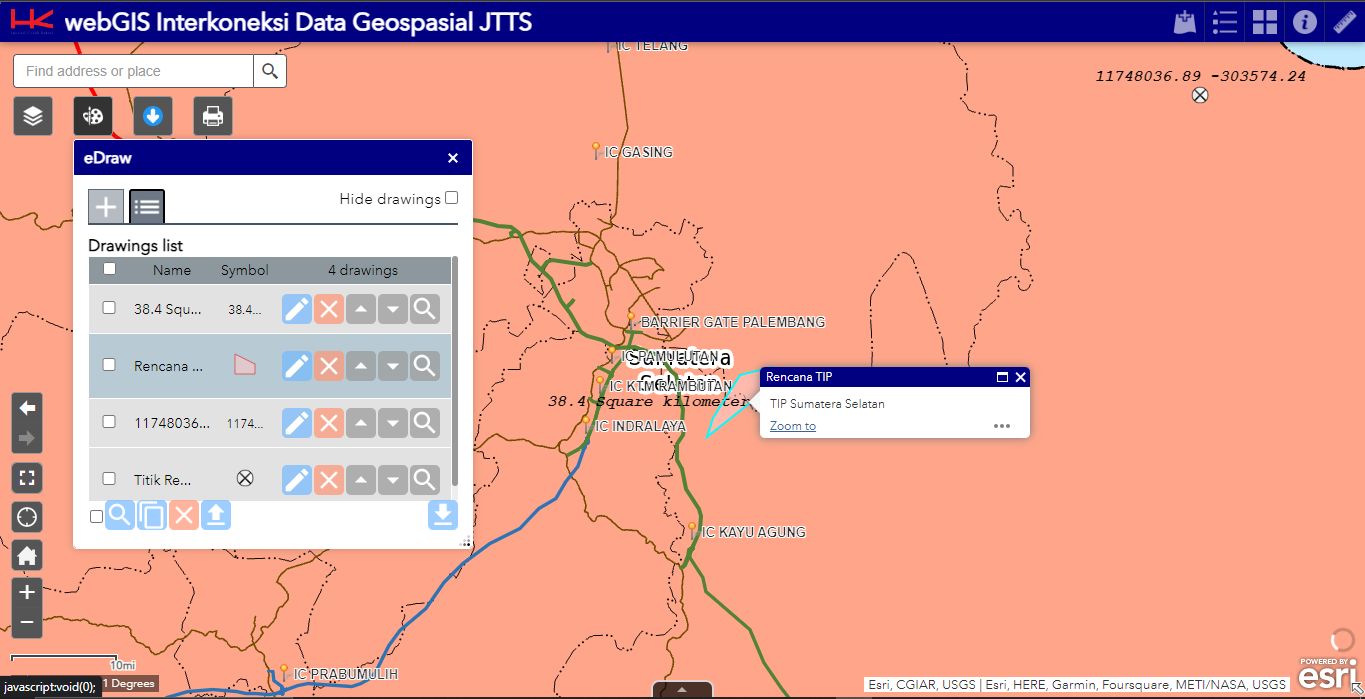Click the IC GASING map marker
This screenshot has width=1365, height=699.
click(x=596, y=150)
